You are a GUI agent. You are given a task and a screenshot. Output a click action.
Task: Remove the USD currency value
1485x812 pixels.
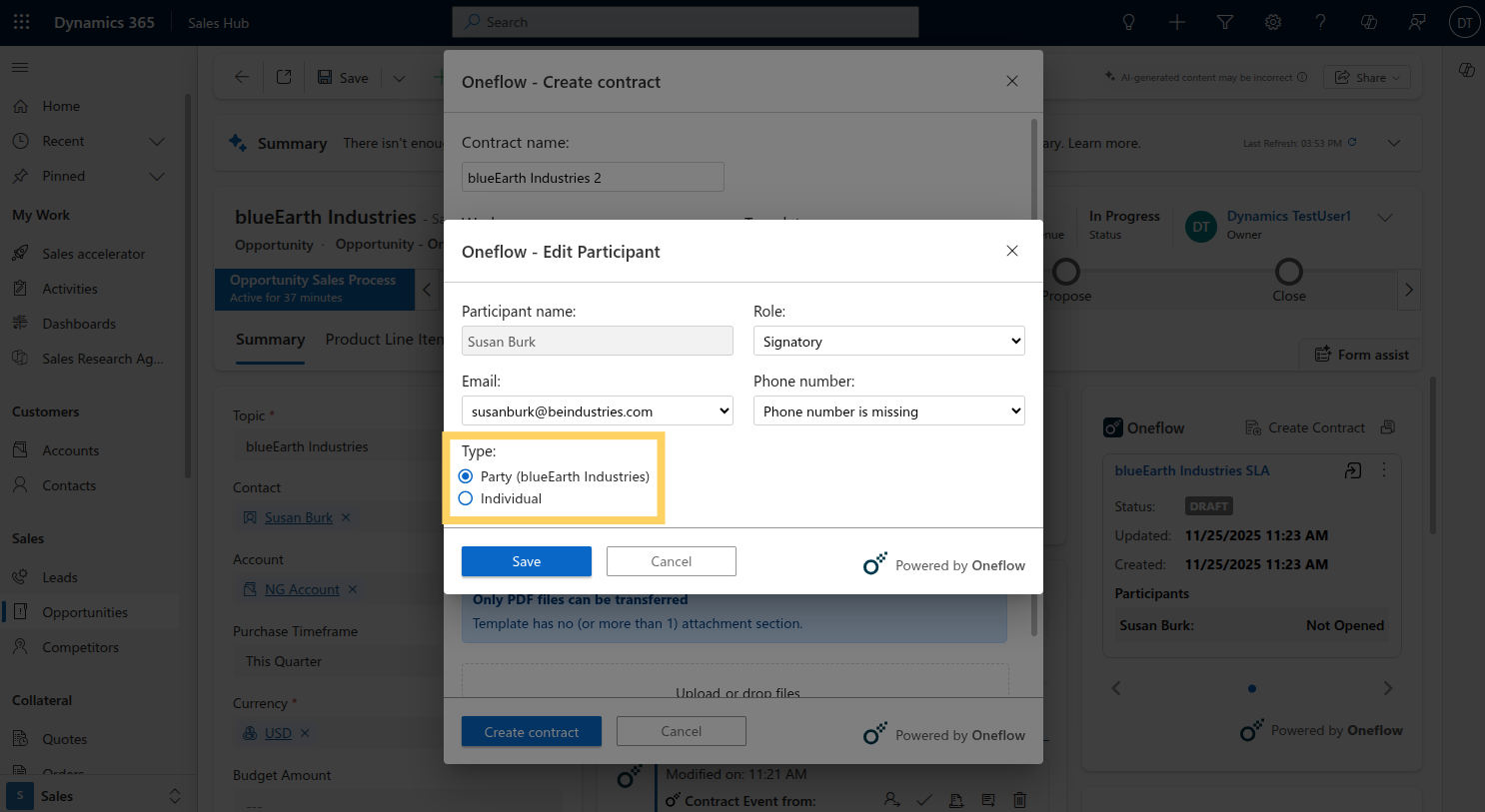click(x=305, y=733)
